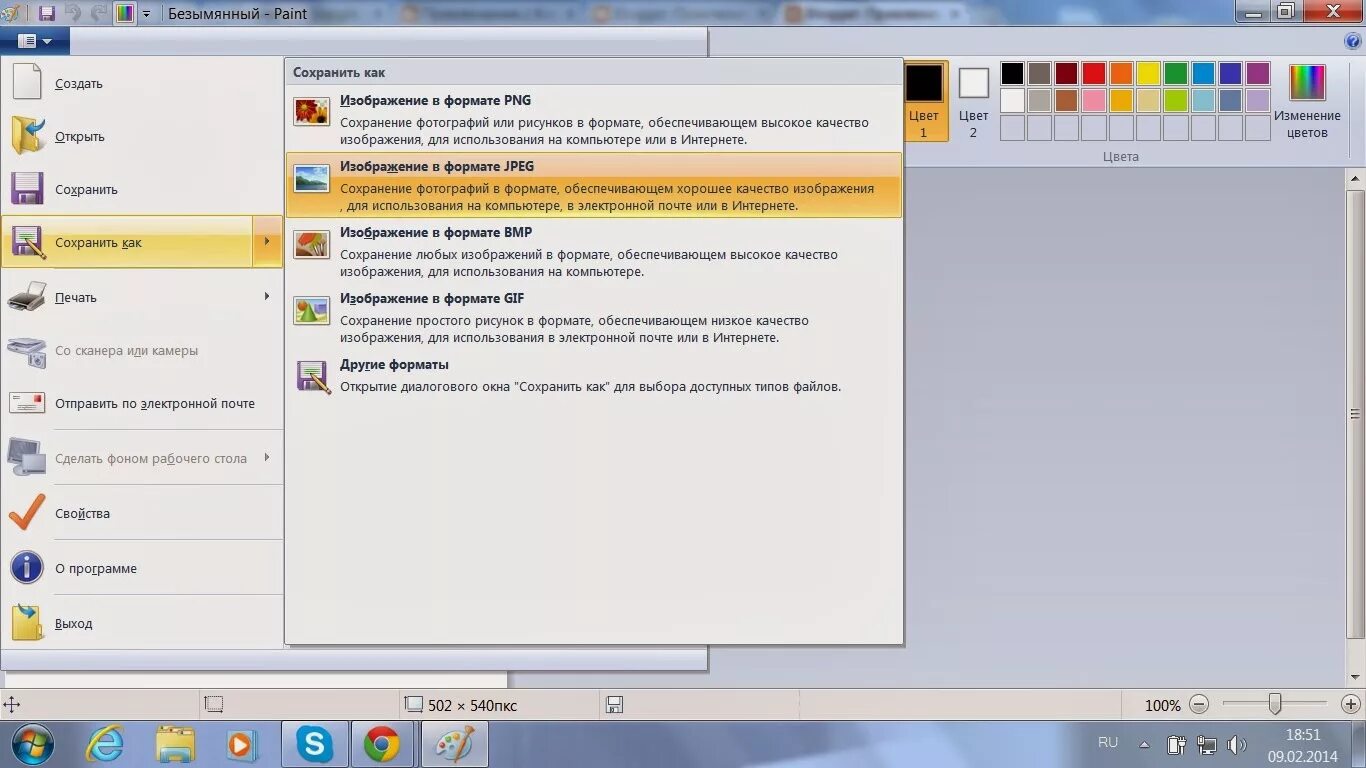Click the undo arrow in quick access toolbar
Image resolution: width=1366 pixels, height=768 pixels.
pyautogui.click(x=73, y=14)
